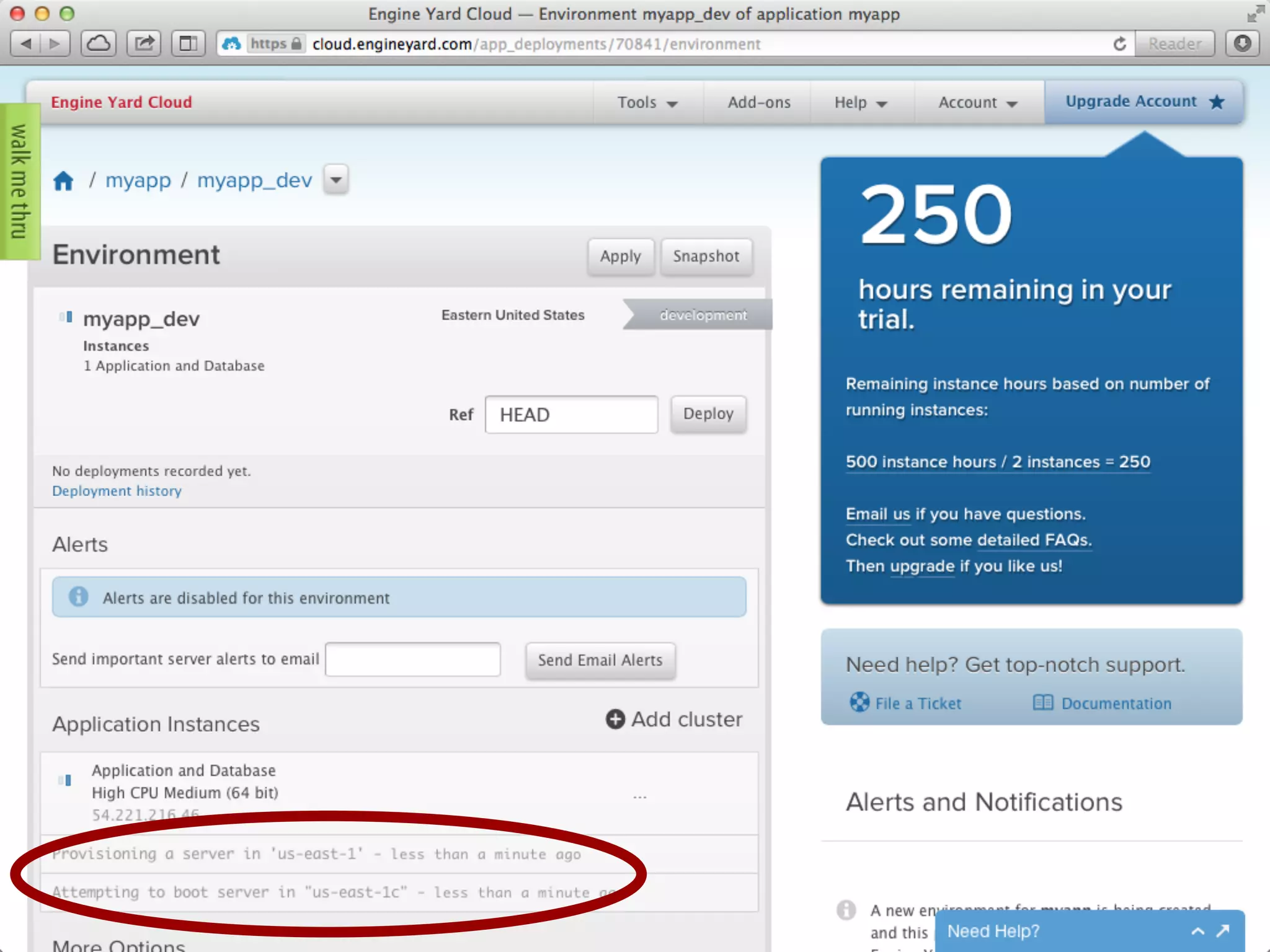Pop out the Need Help chat window
1270x952 pixels.
(x=1223, y=931)
